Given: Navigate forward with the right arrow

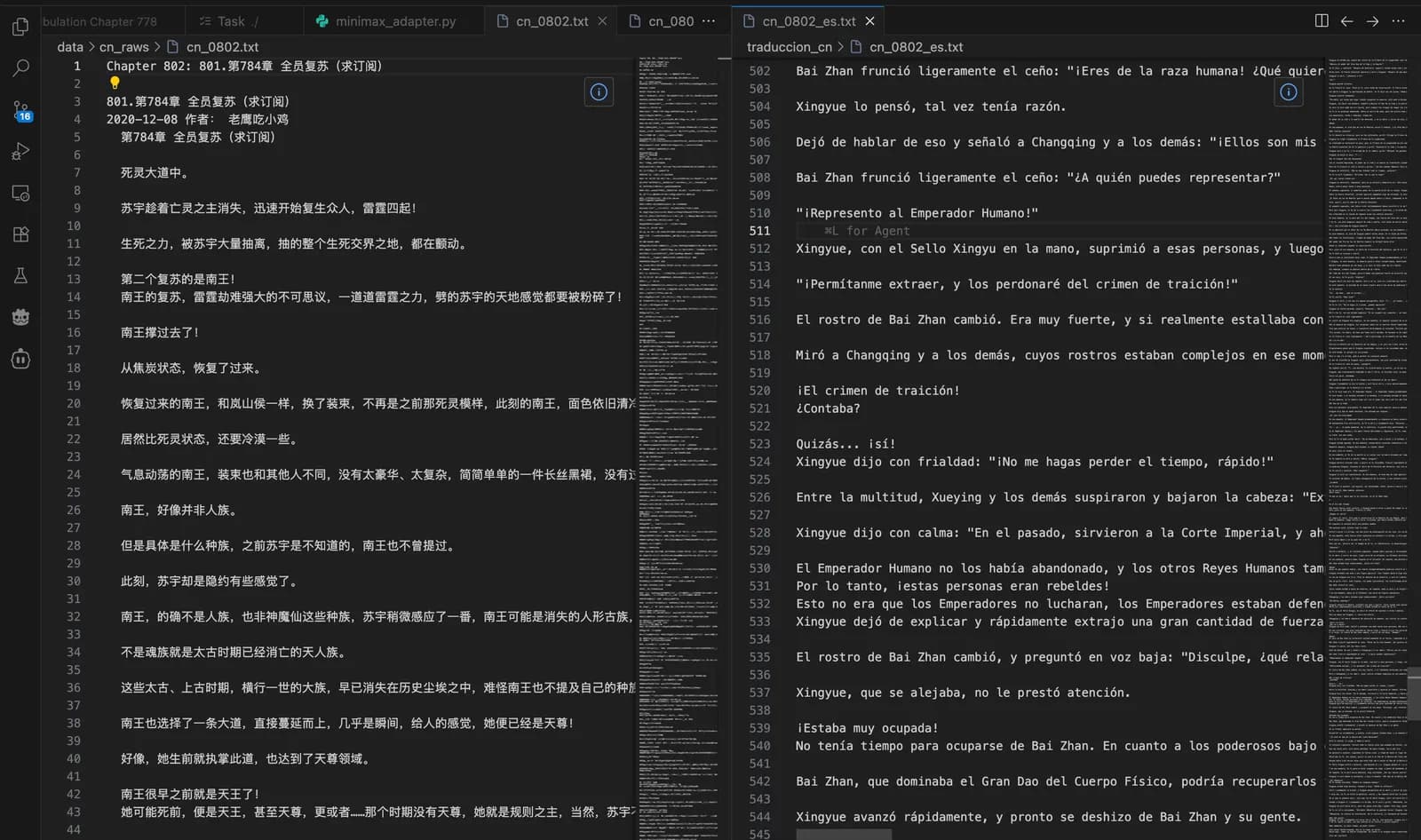Looking at the screenshot, I should pyautogui.click(x=1372, y=20).
